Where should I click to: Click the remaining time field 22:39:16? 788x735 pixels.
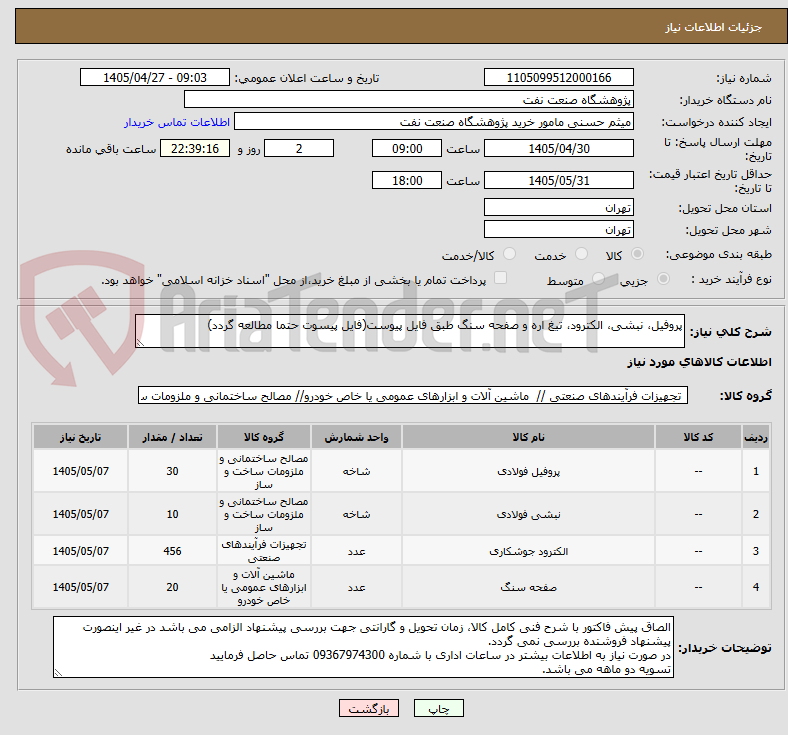[x=194, y=148]
